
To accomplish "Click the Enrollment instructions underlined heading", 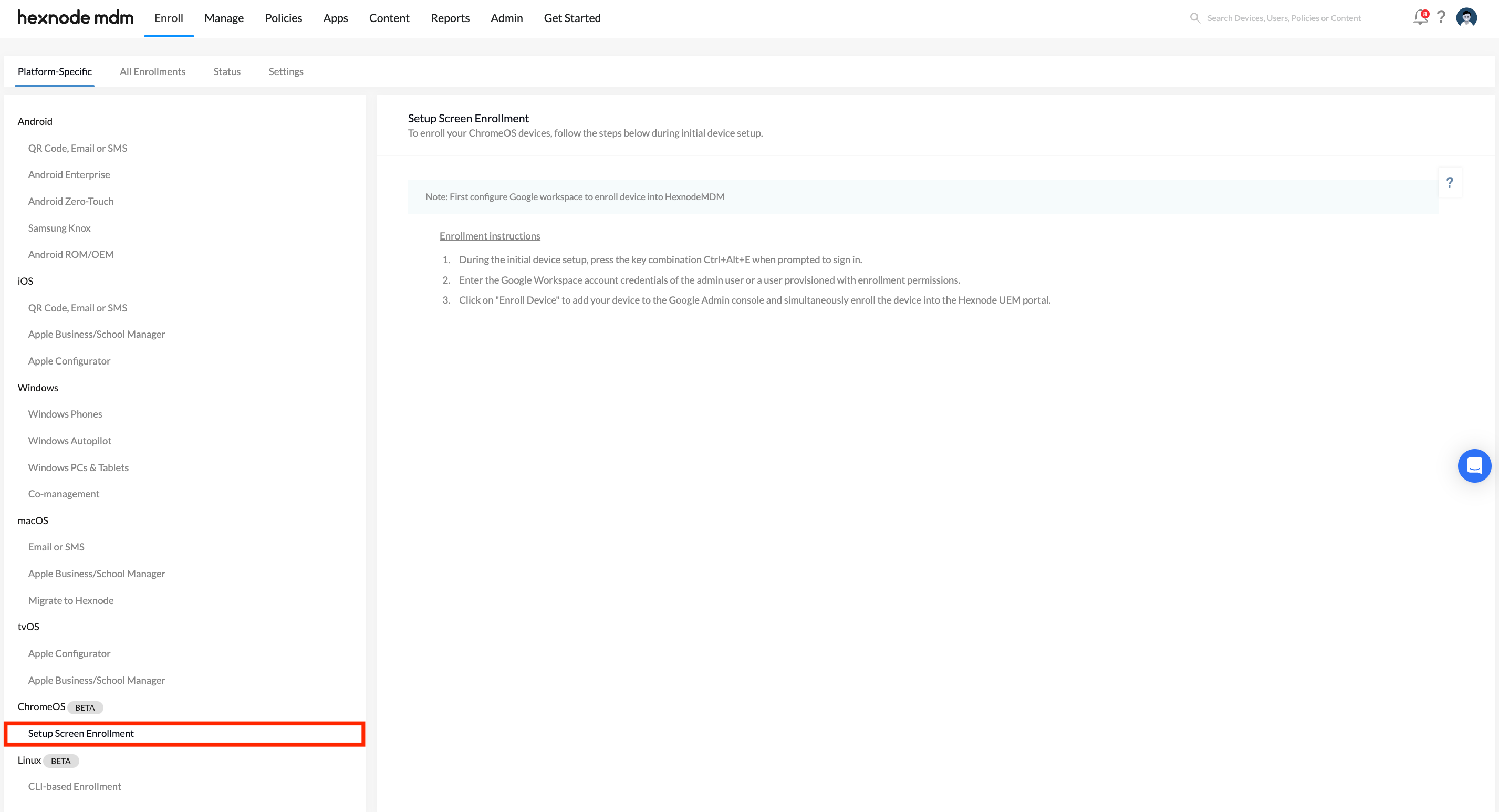I will pos(490,236).
